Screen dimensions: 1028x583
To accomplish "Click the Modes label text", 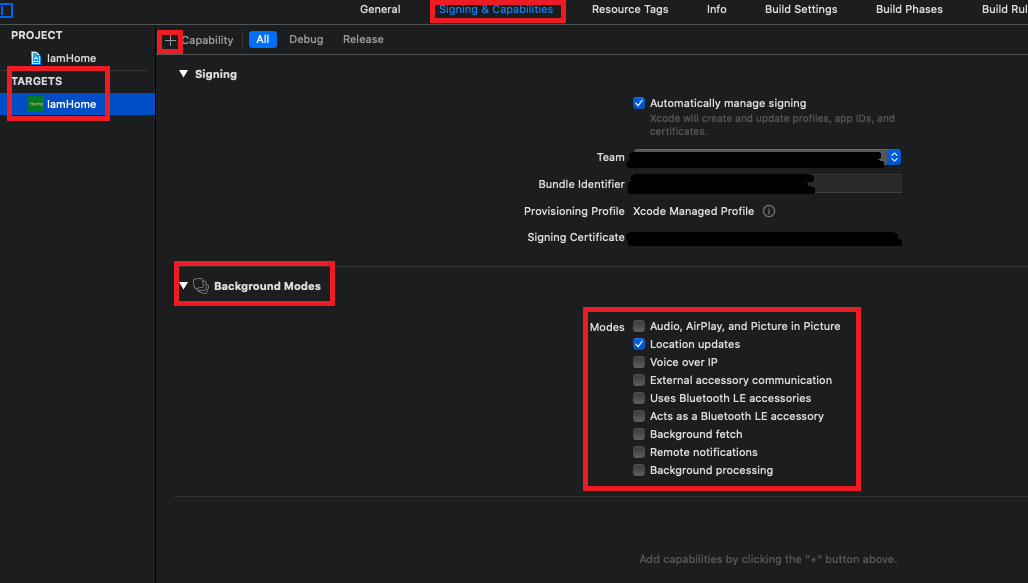I will click(x=607, y=327).
